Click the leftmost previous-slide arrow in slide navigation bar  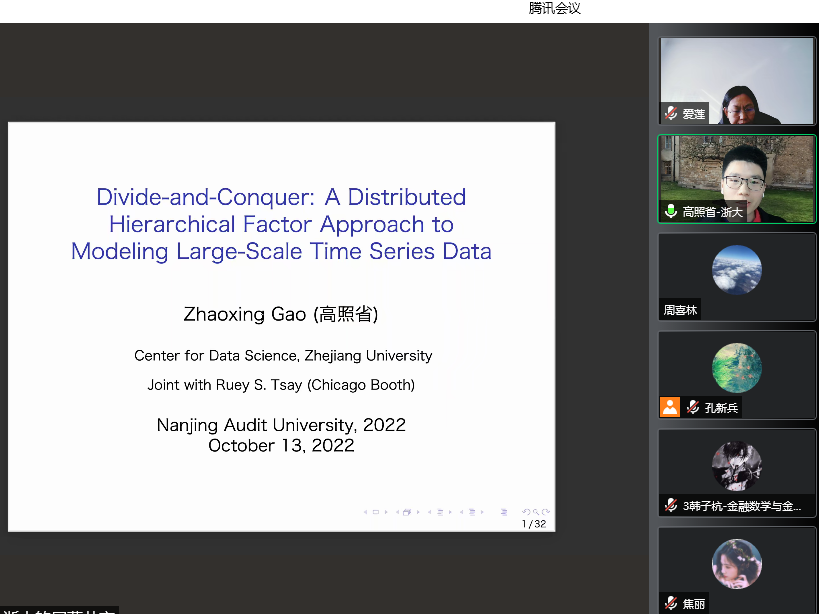tap(367, 512)
